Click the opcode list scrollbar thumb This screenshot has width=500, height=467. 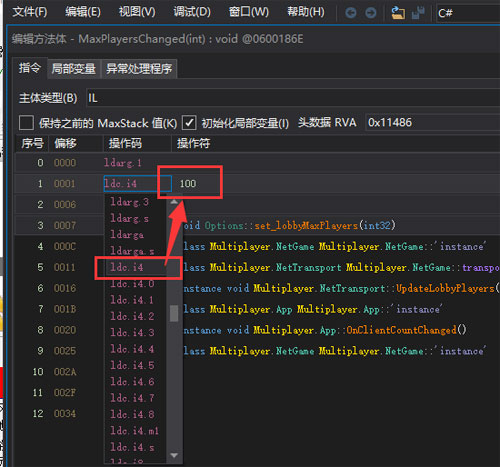click(x=174, y=313)
